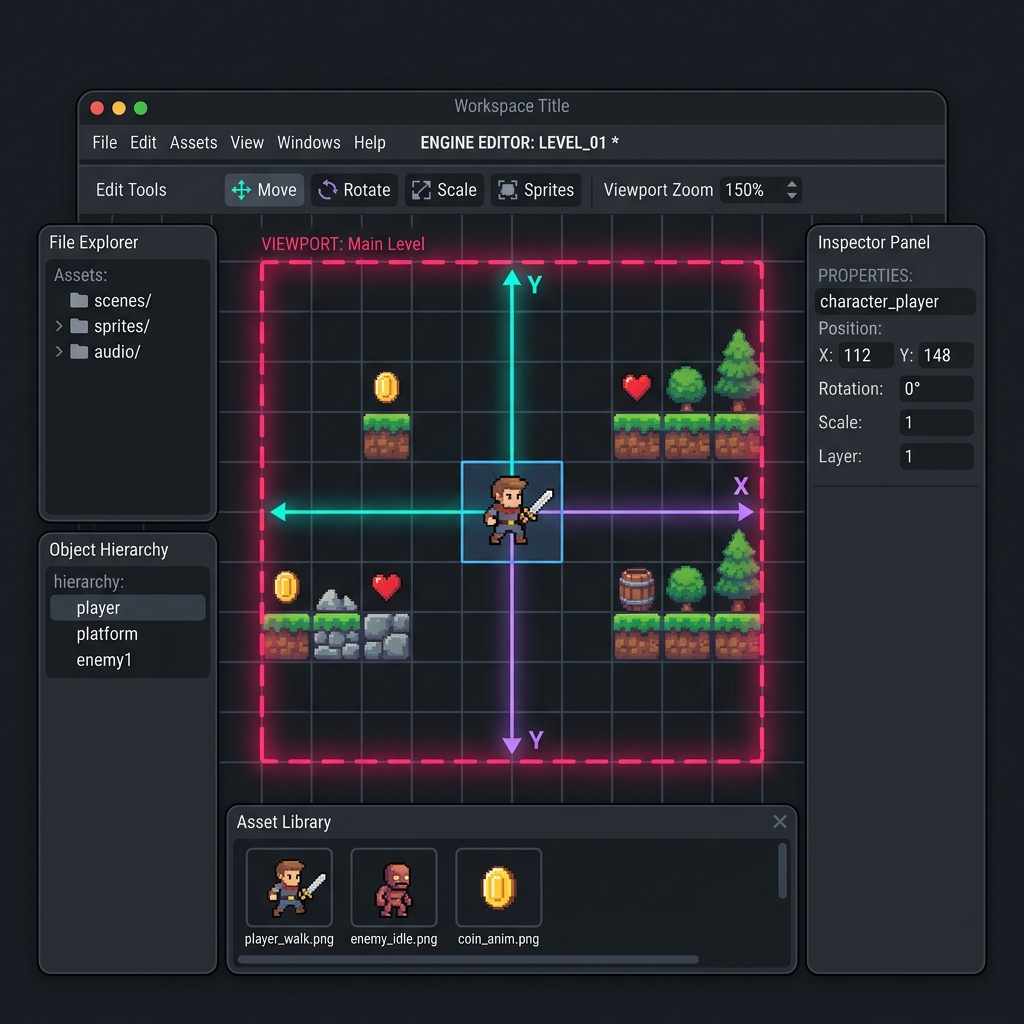This screenshot has height=1024, width=1024.
Task: Open the Sprites tool
Action: pyautogui.click(x=536, y=190)
